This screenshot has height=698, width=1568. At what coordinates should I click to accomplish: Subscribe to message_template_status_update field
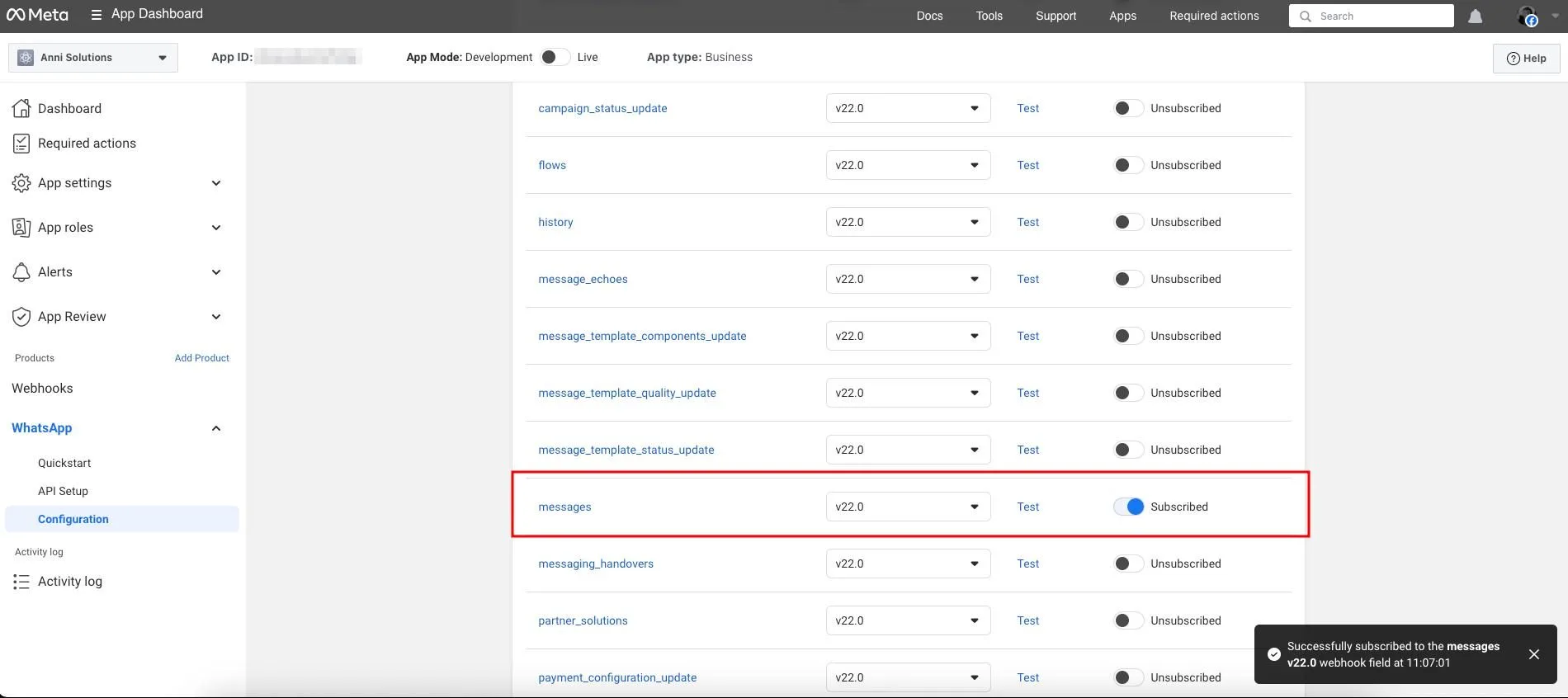pos(1128,450)
